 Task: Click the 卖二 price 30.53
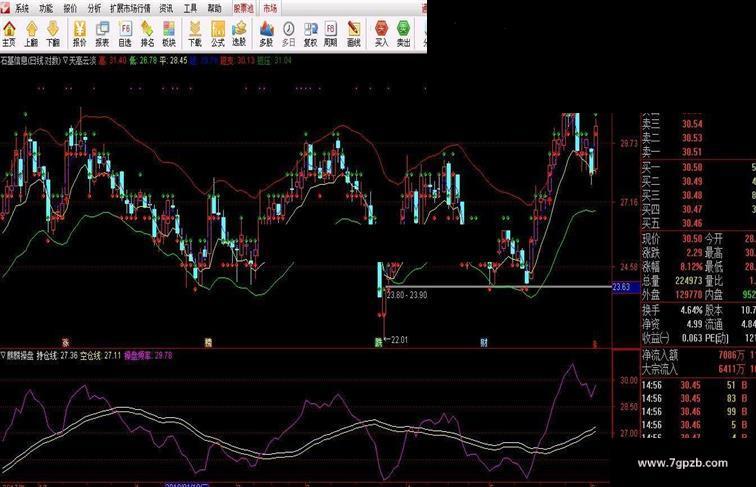[x=692, y=138]
